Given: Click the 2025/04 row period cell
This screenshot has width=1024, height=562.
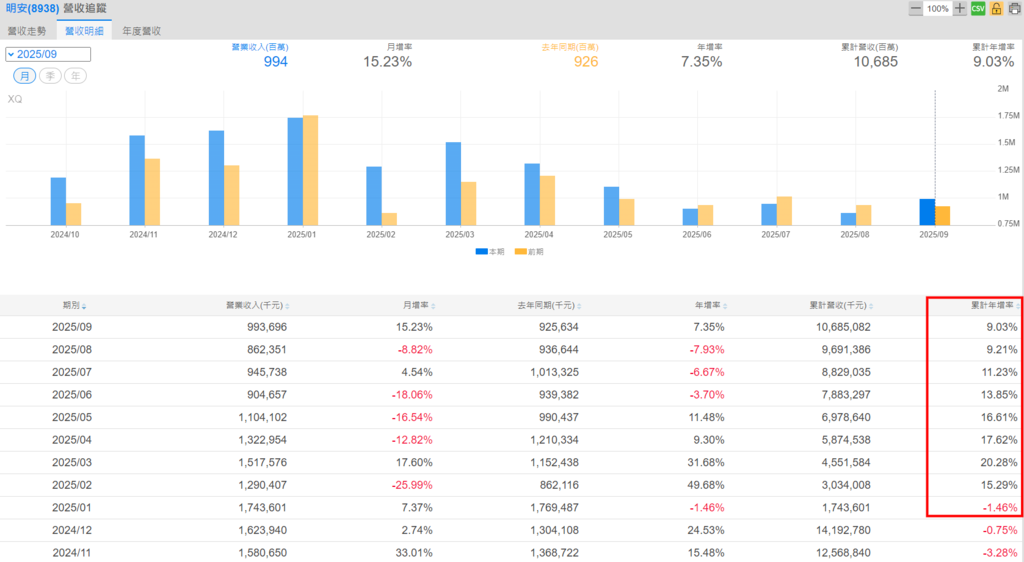Looking at the screenshot, I should pos(72,440).
